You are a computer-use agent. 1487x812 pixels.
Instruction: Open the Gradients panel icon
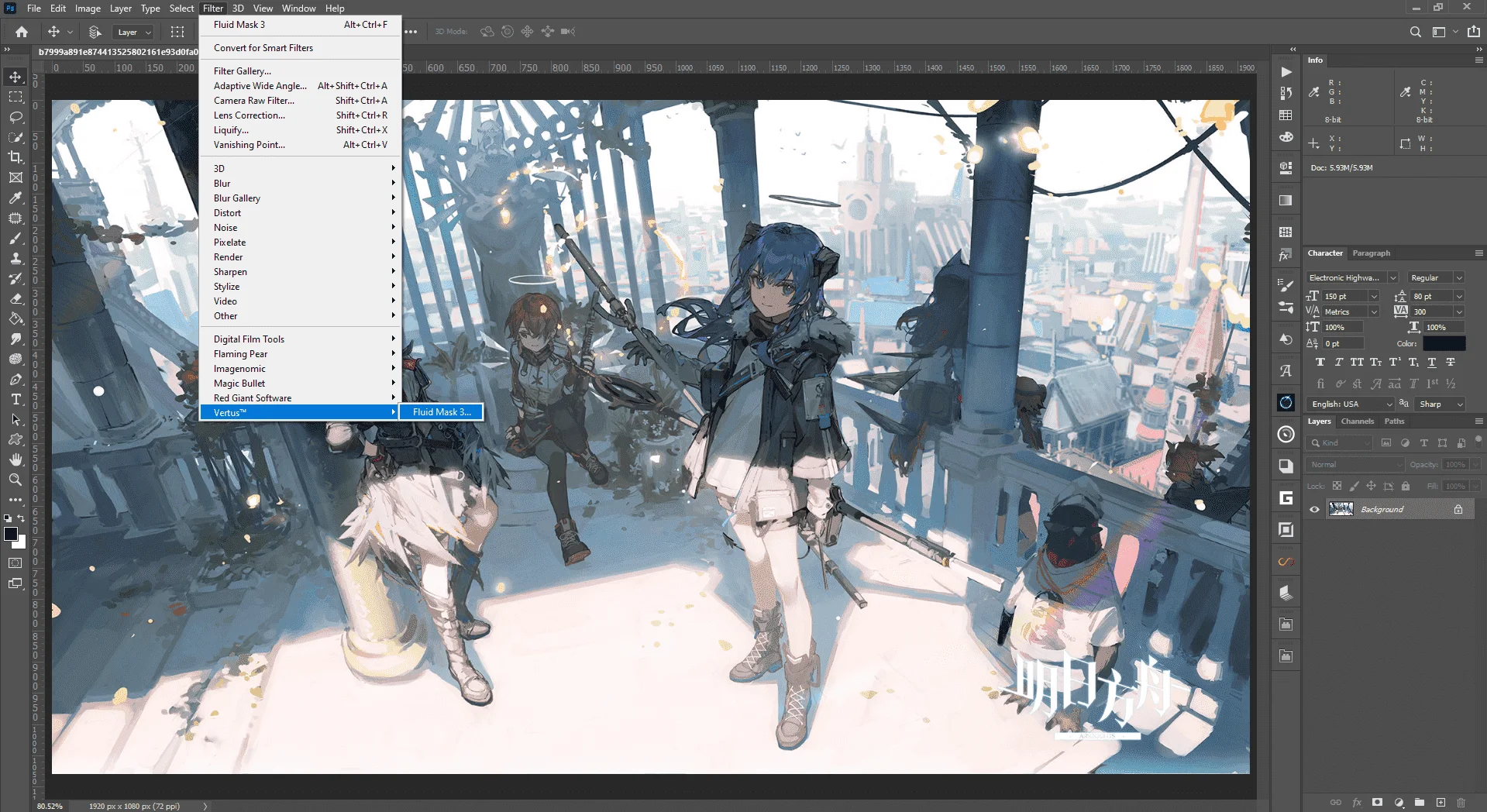coord(1286,200)
